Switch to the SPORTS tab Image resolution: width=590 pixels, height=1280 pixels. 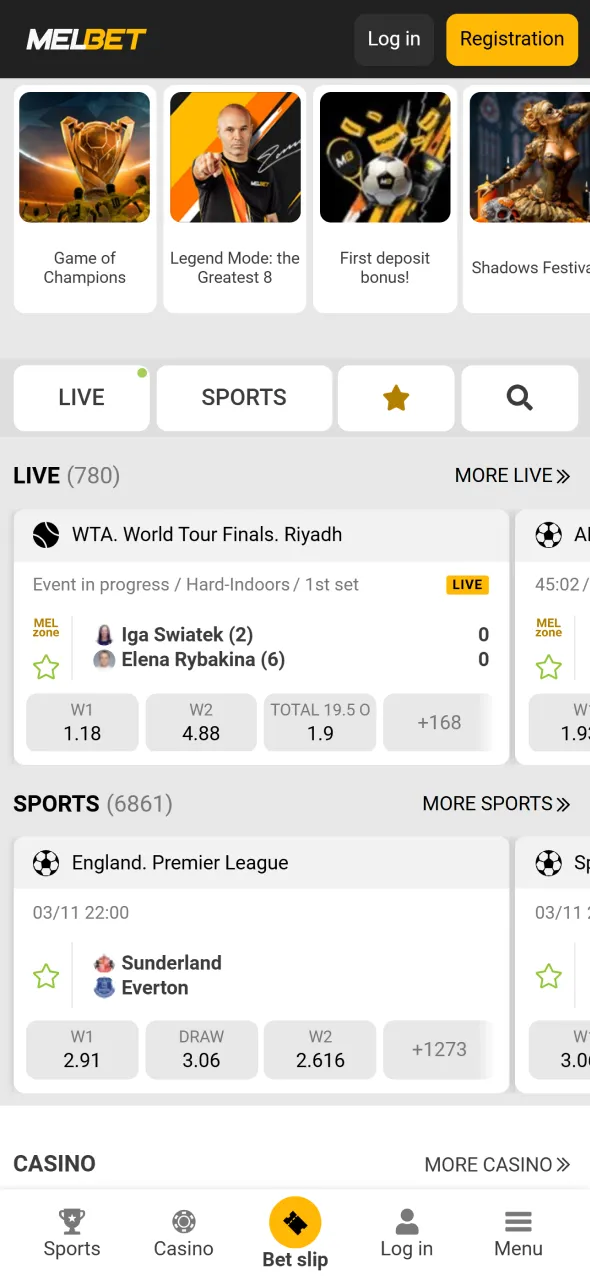244,397
